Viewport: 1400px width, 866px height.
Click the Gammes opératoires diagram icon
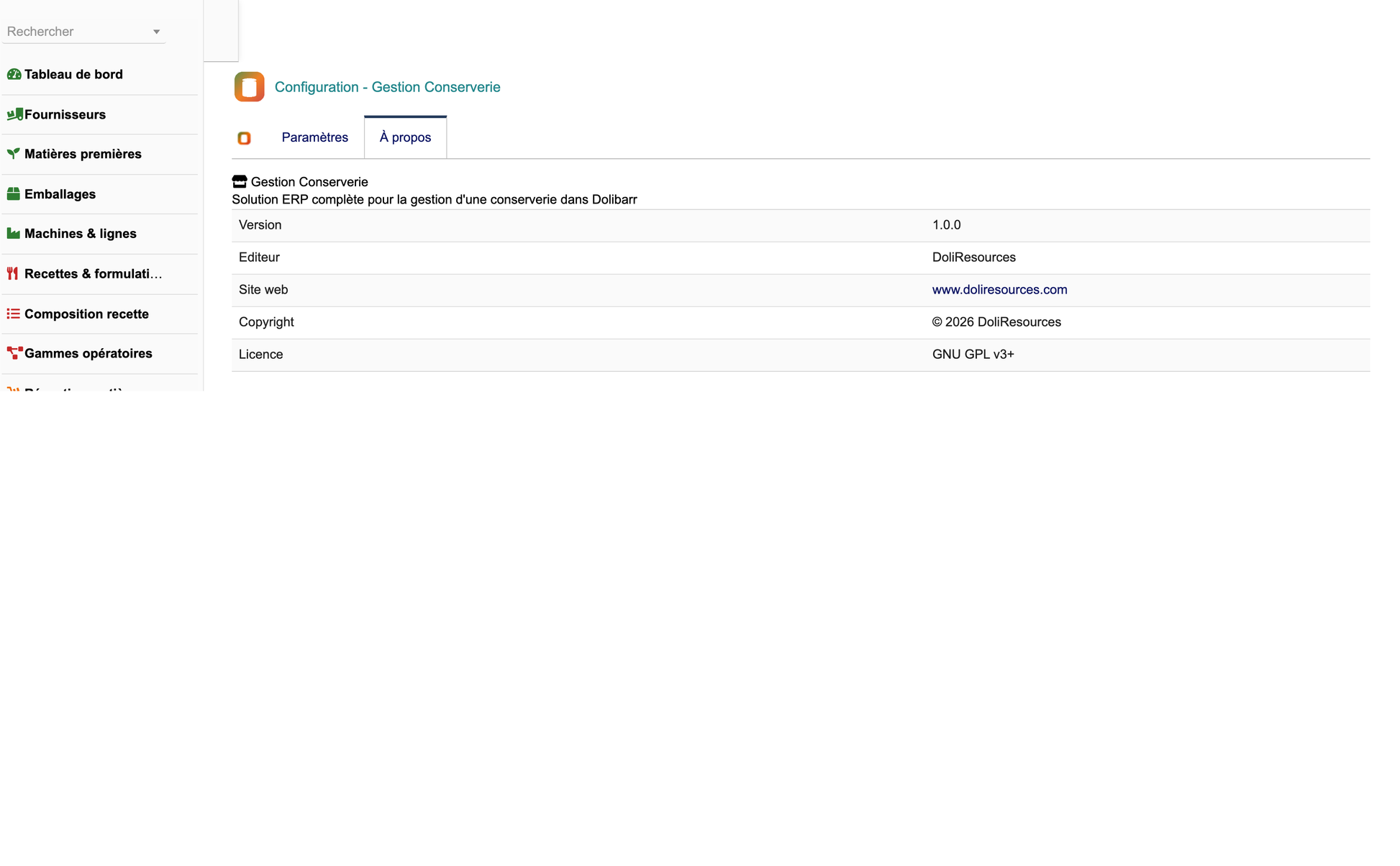14,353
